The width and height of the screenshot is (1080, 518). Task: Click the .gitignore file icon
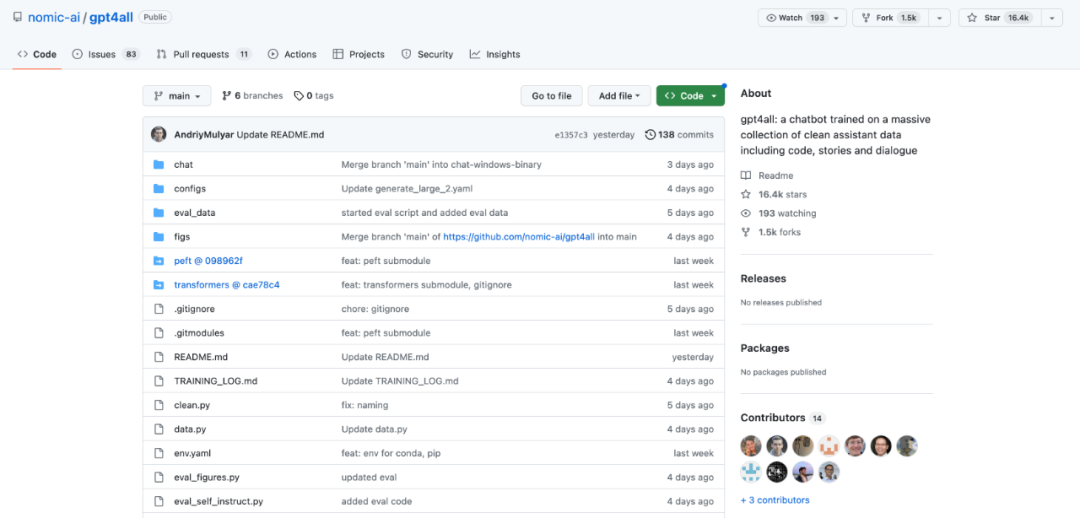[x=159, y=309]
